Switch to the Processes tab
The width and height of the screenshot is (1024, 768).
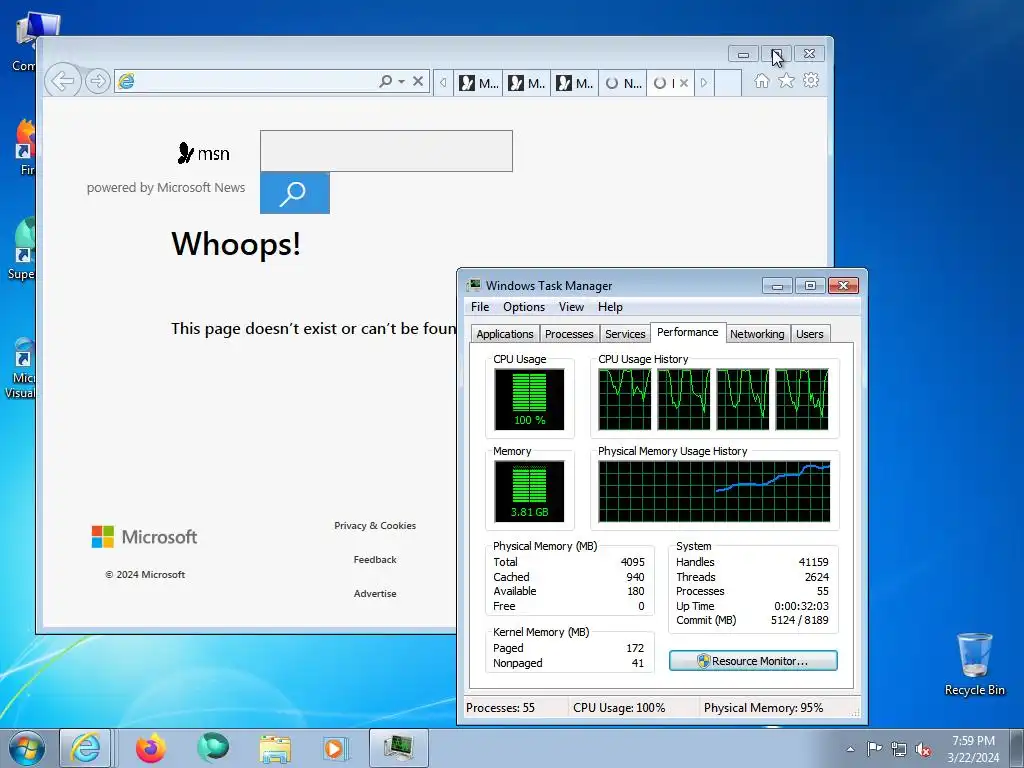click(x=569, y=334)
